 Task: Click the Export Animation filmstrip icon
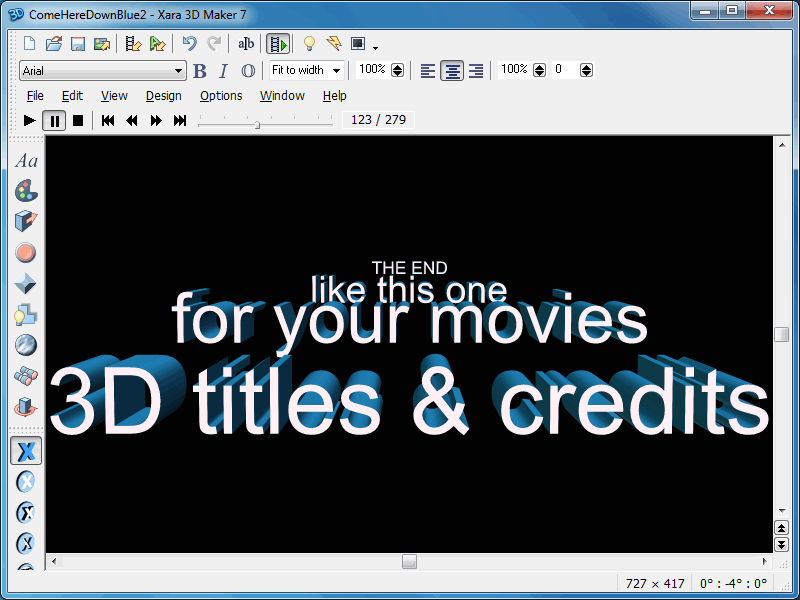(132, 44)
